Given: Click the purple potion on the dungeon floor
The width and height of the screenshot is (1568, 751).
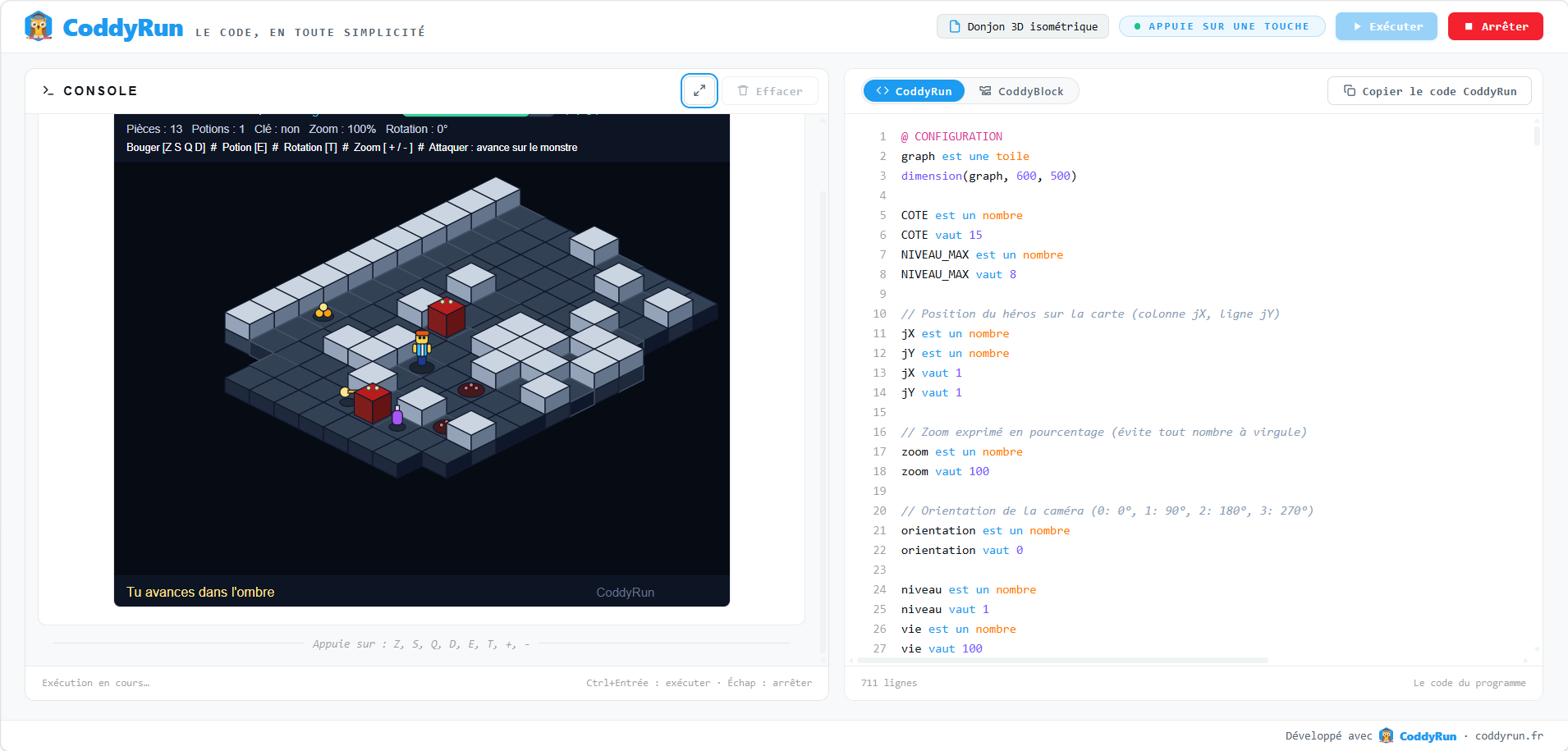Looking at the screenshot, I should [397, 415].
